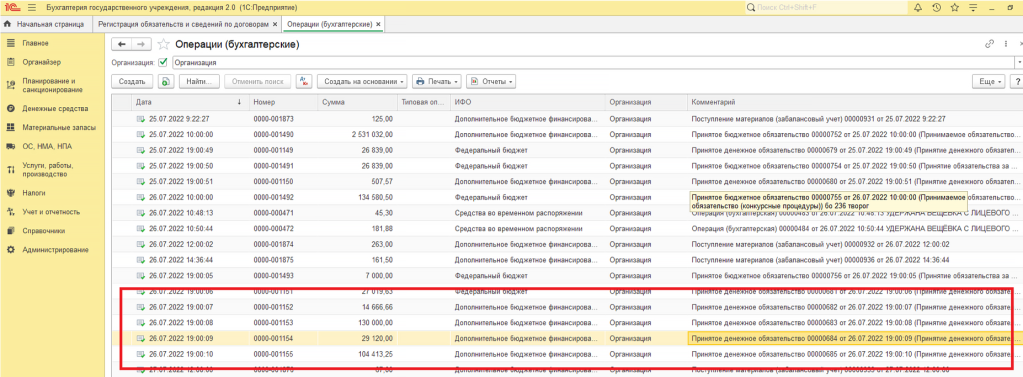Open Создать на основании dropdown
This screenshot has width=1023, height=377.
point(362,82)
